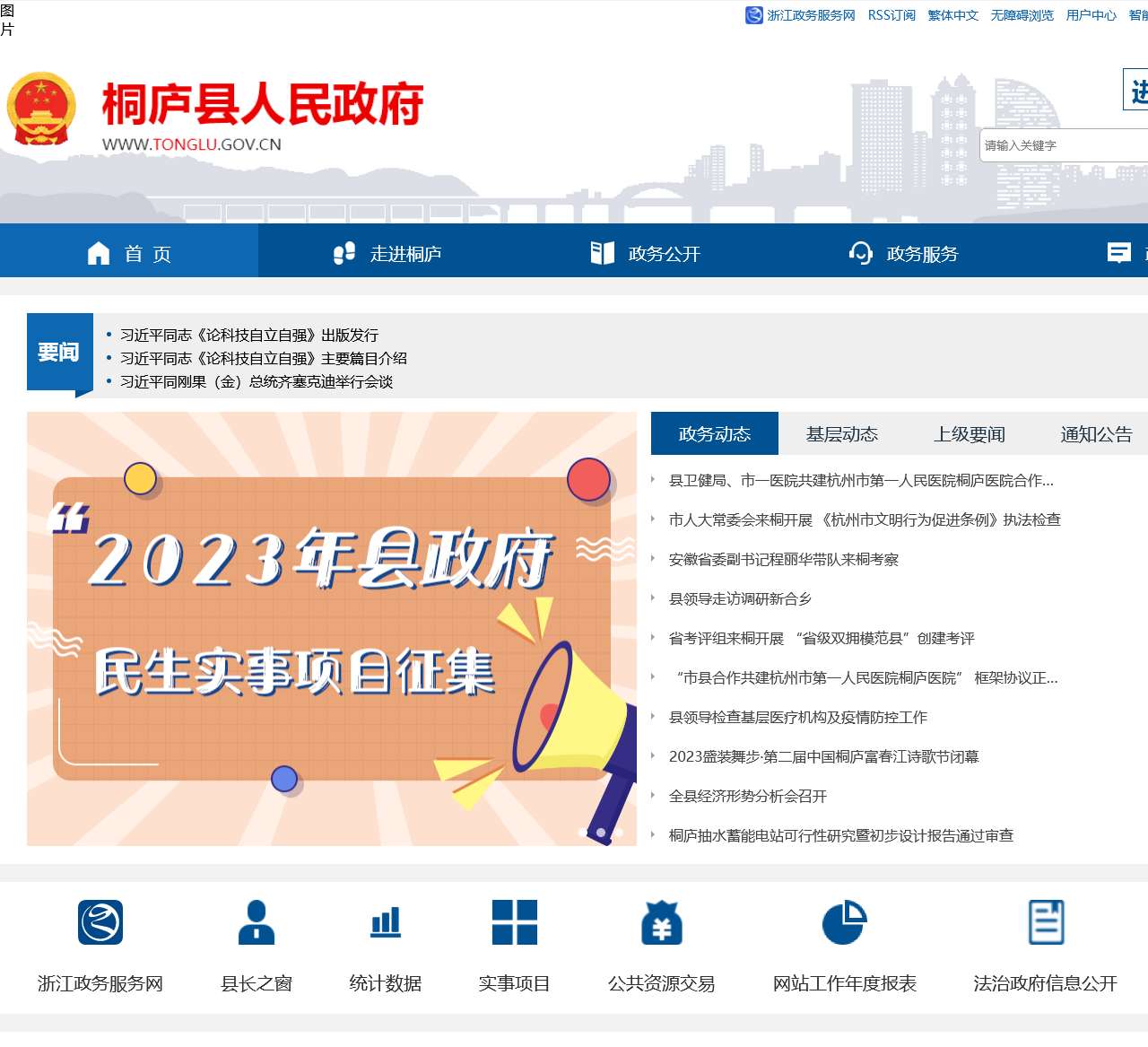Click the 浙江政务服务网 circular logo icon

pos(100,924)
